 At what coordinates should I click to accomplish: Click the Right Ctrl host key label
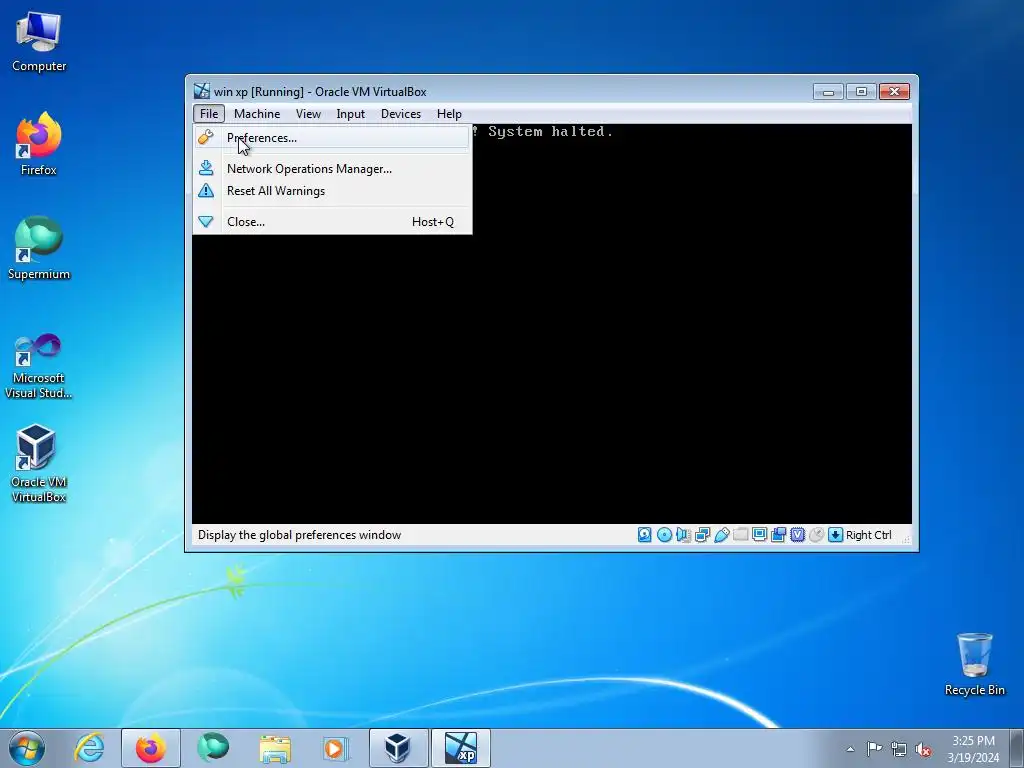point(869,535)
